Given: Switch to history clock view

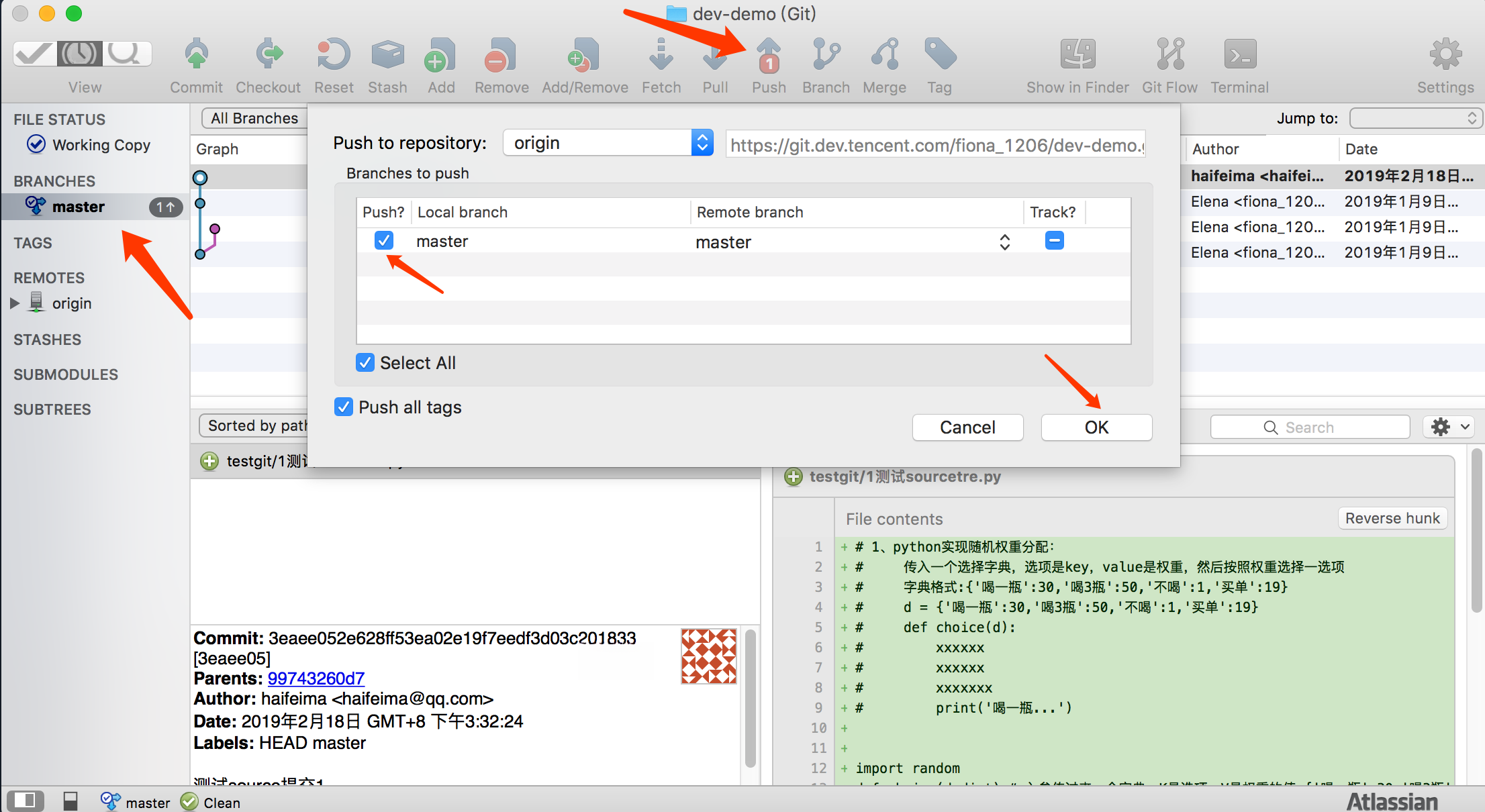Looking at the screenshot, I should point(80,53).
